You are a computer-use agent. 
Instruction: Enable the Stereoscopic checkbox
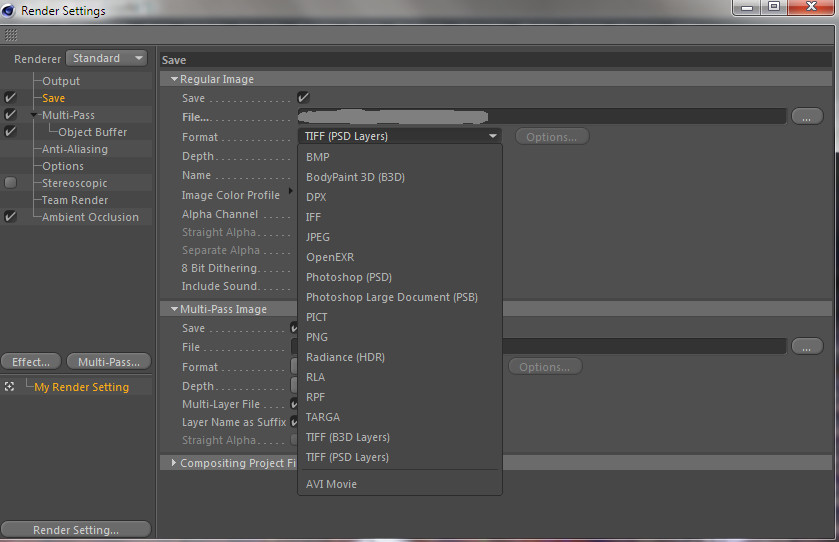[10, 182]
